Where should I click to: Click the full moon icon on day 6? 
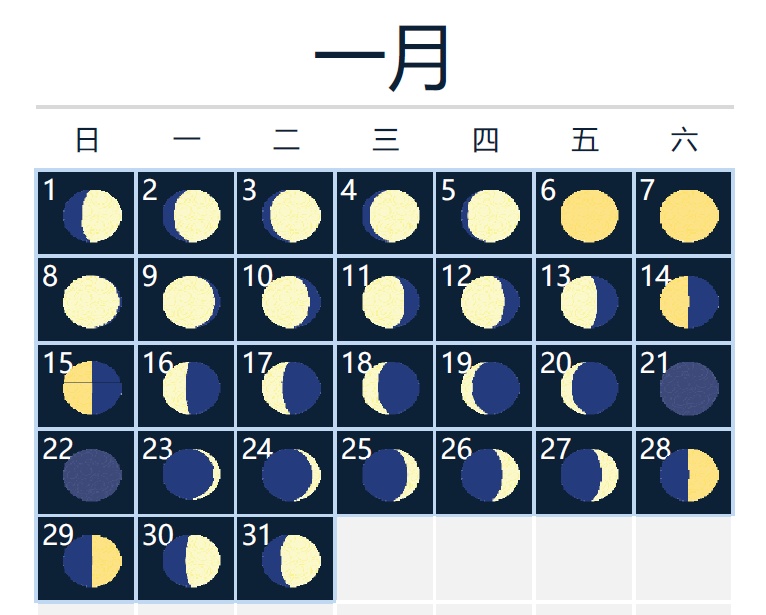click(x=590, y=216)
